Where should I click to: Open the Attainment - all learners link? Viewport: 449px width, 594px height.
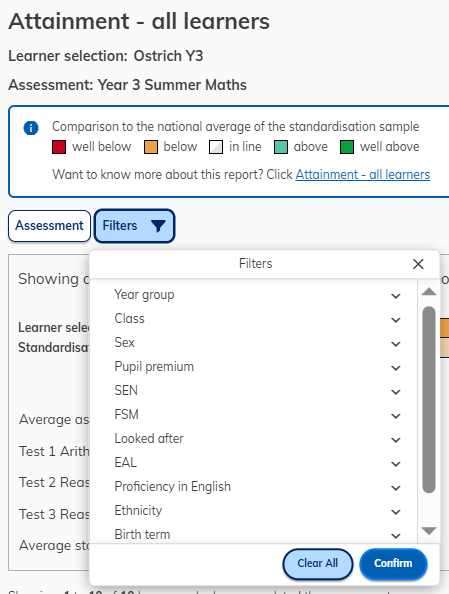click(363, 175)
